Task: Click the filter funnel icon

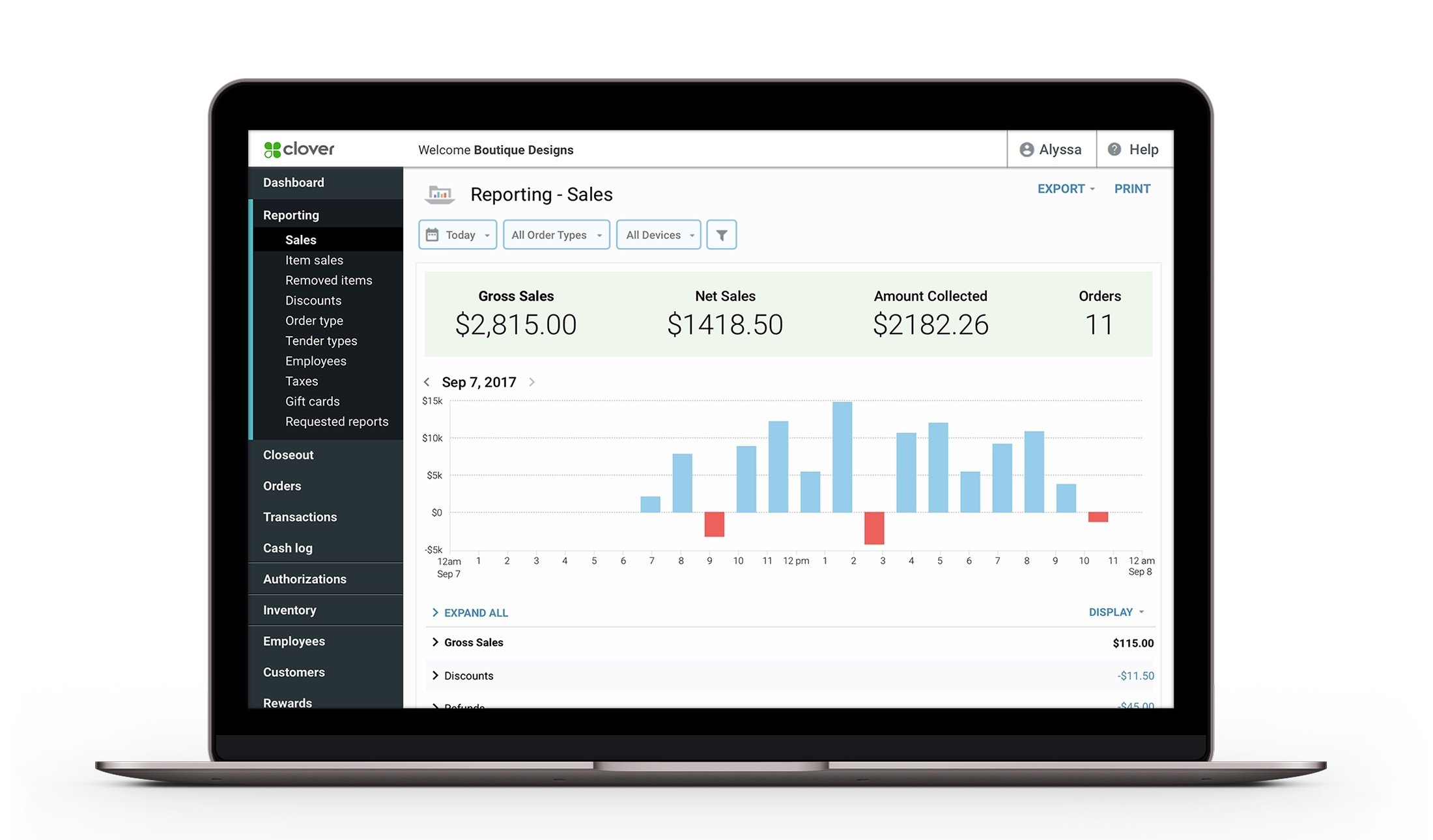Action: [721, 235]
